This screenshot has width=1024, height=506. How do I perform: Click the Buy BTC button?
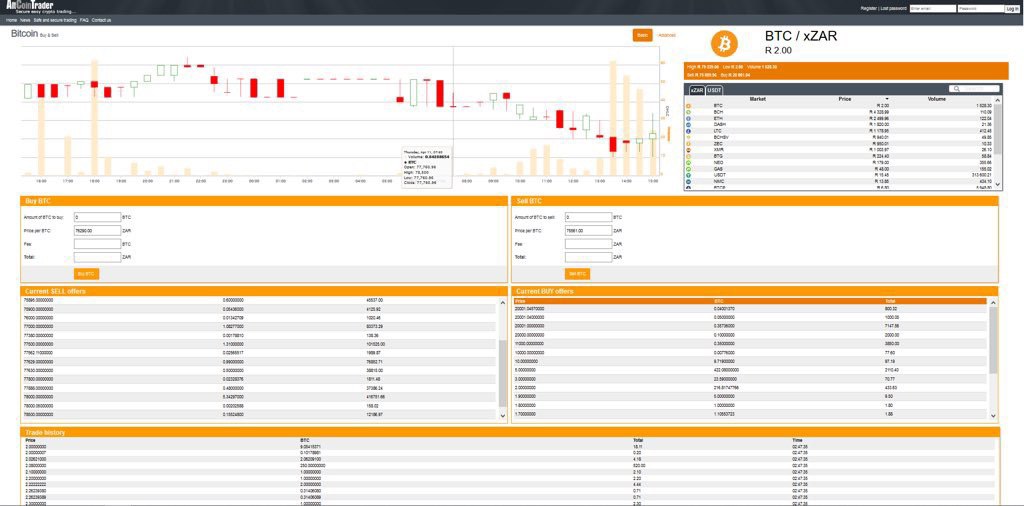tap(86, 274)
